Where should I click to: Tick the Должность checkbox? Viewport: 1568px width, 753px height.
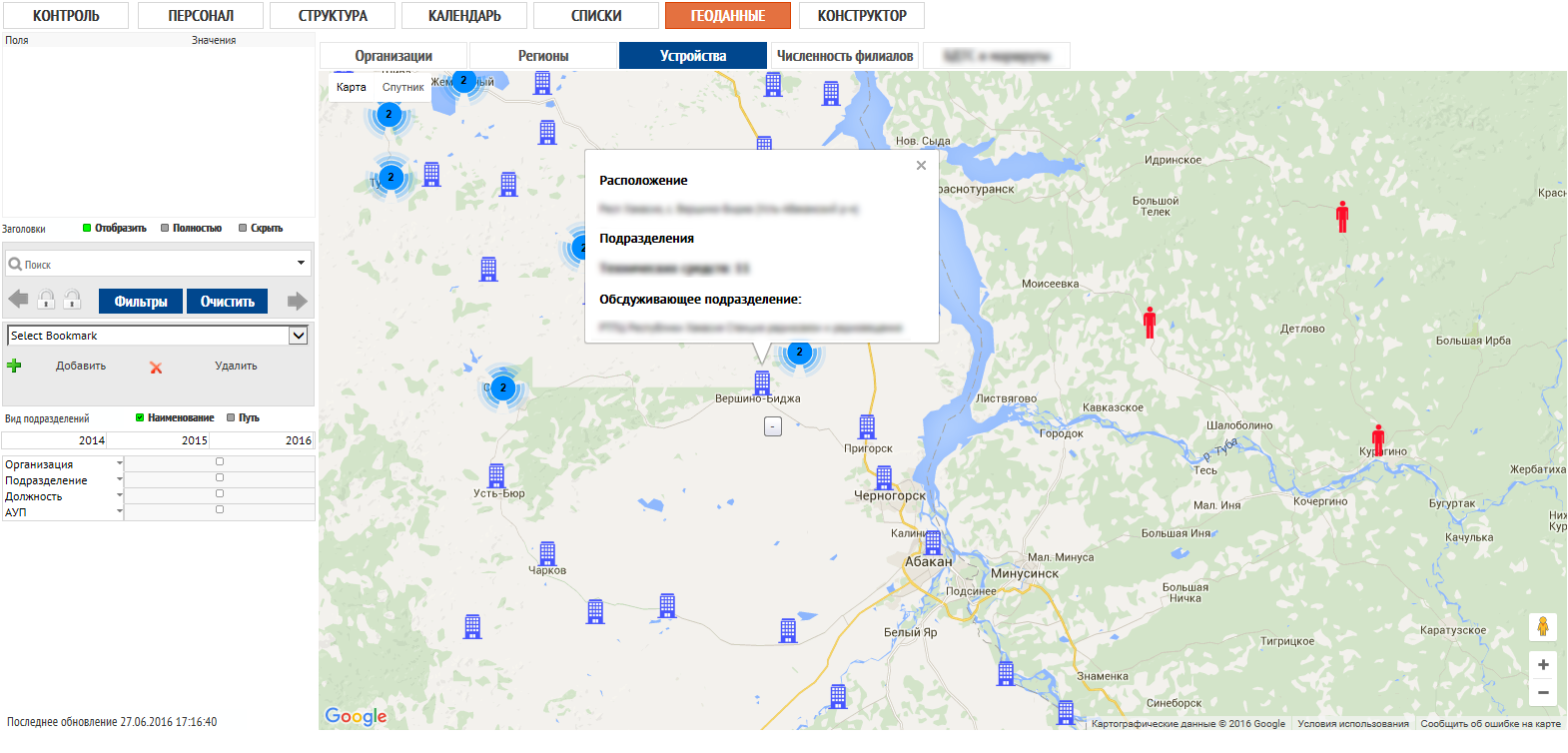pyautogui.click(x=220, y=494)
